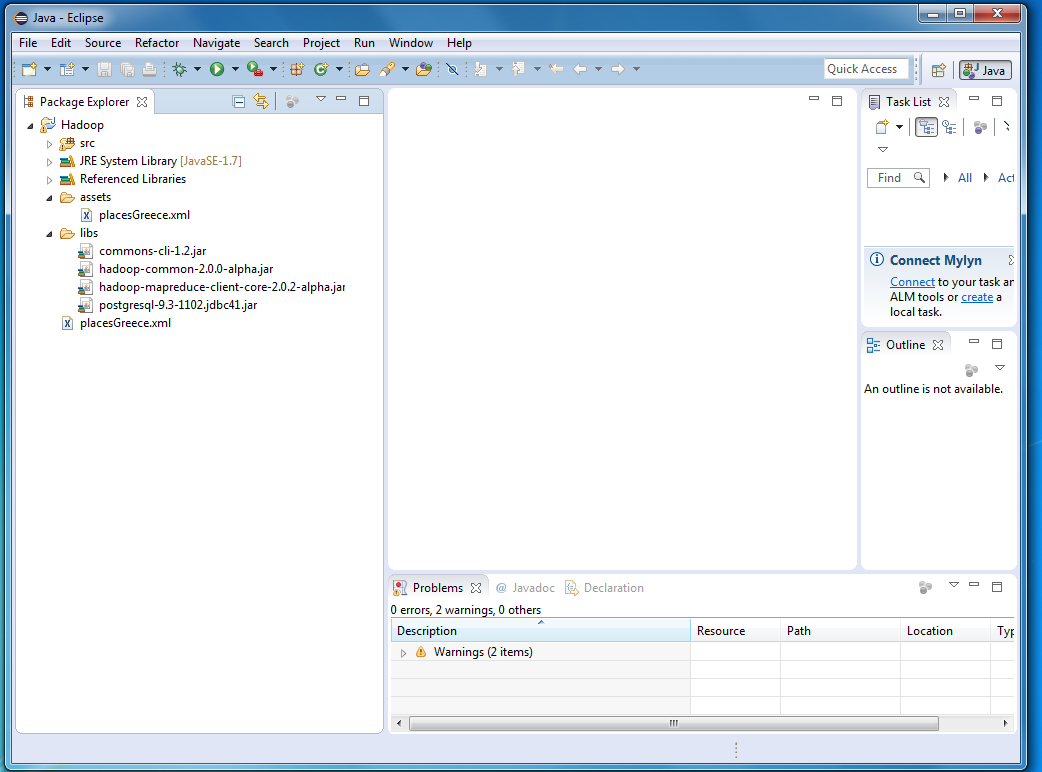Collapse the libs folder
This screenshot has height=772, width=1042.
pyautogui.click(x=49, y=233)
